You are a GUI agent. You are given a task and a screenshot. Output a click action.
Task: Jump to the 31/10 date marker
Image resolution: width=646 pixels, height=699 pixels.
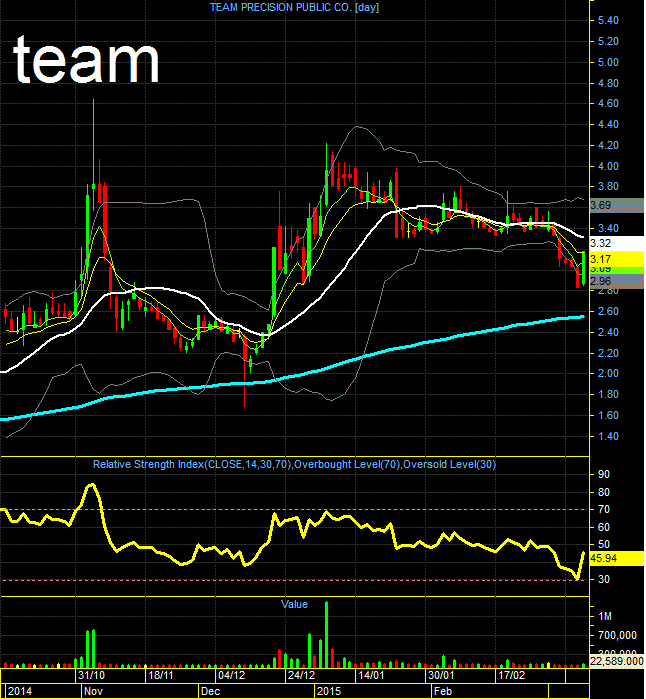(91, 675)
